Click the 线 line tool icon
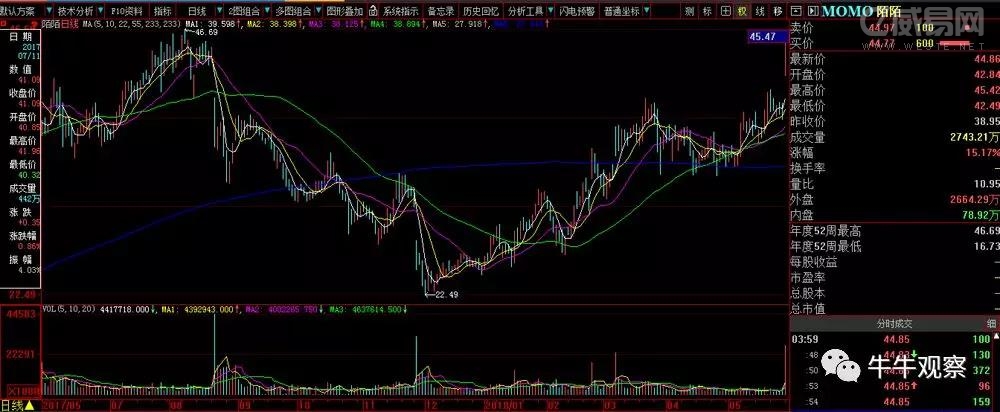Image resolution: width=1000 pixels, height=412 pixels. tap(760, 11)
